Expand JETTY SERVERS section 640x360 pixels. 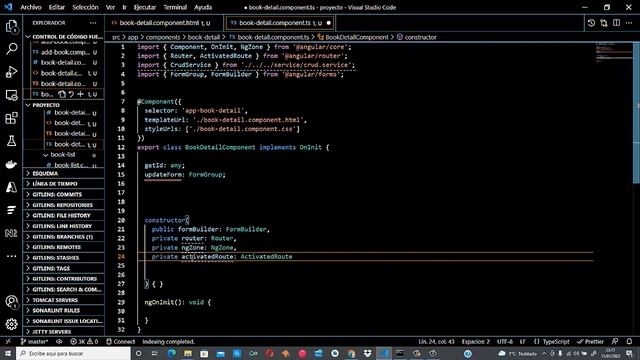tap(63, 332)
